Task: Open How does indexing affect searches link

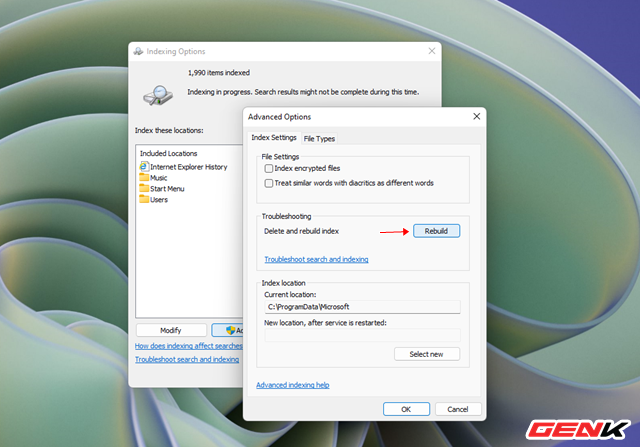Action: [189, 346]
